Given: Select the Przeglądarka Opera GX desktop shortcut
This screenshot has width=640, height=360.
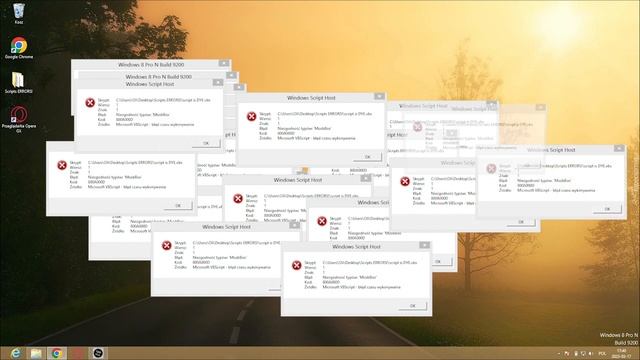Looking at the screenshot, I should tap(19, 119).
